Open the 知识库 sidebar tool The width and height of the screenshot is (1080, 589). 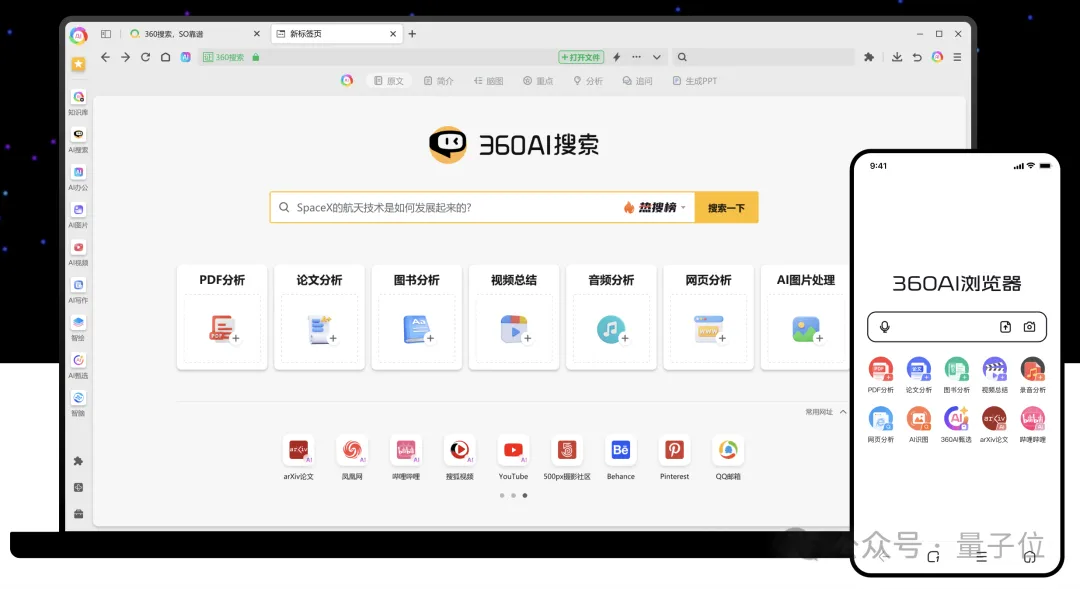click(79, 100)
